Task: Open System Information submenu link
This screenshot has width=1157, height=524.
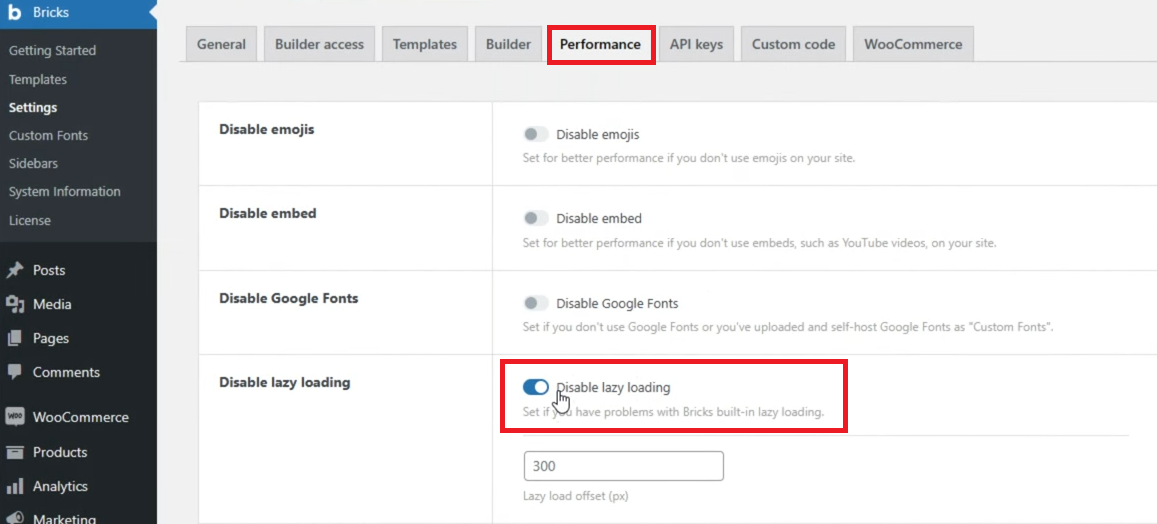Action: (64, 191)
